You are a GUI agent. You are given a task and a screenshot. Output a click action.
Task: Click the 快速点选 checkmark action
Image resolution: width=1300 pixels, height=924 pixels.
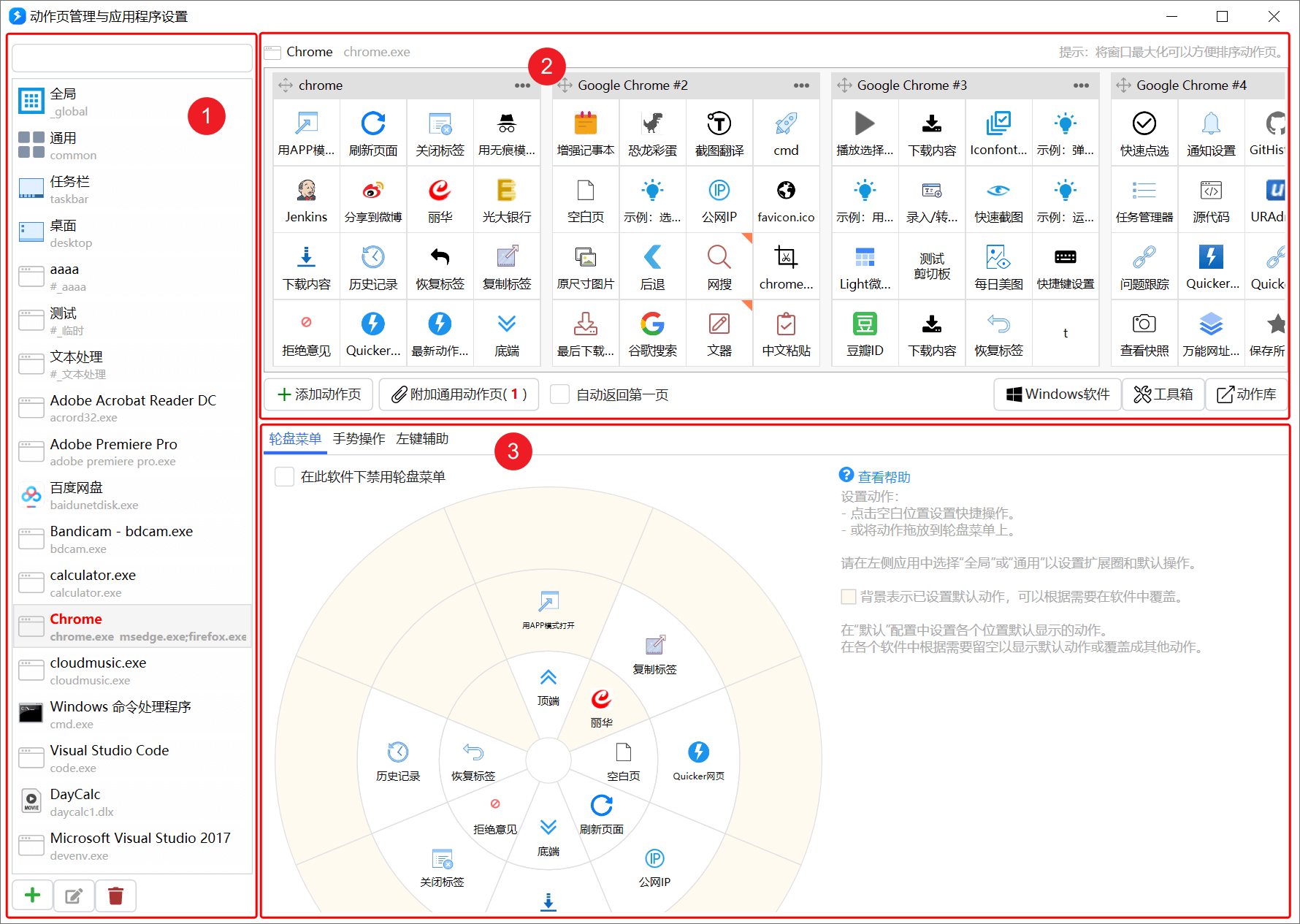[1144, 133]
